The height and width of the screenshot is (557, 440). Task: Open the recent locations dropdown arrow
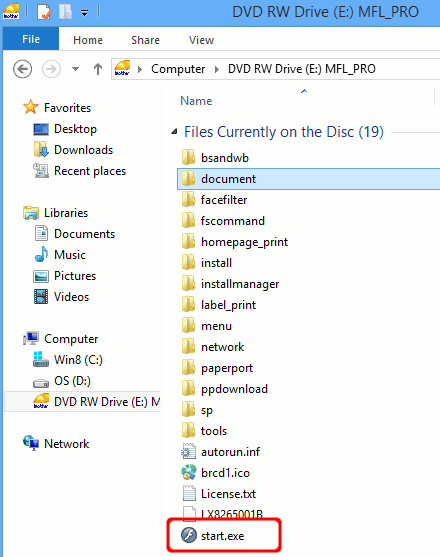coord(75,69)
